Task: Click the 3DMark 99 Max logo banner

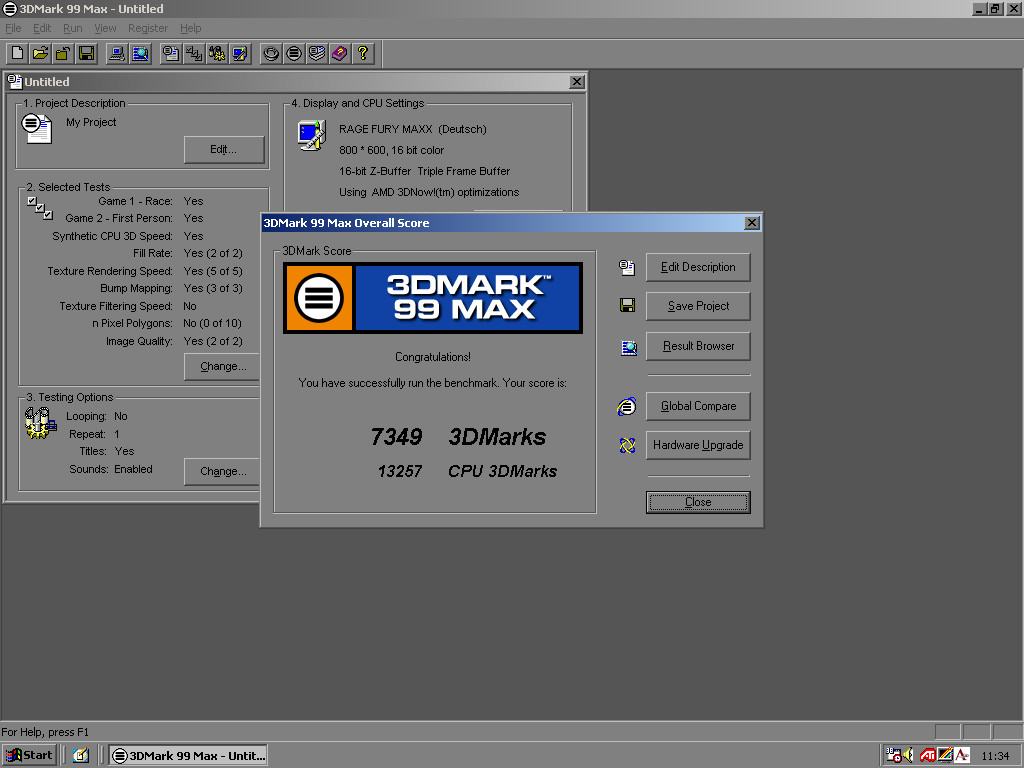Action: pyautogui.click(x=432, y=298)
